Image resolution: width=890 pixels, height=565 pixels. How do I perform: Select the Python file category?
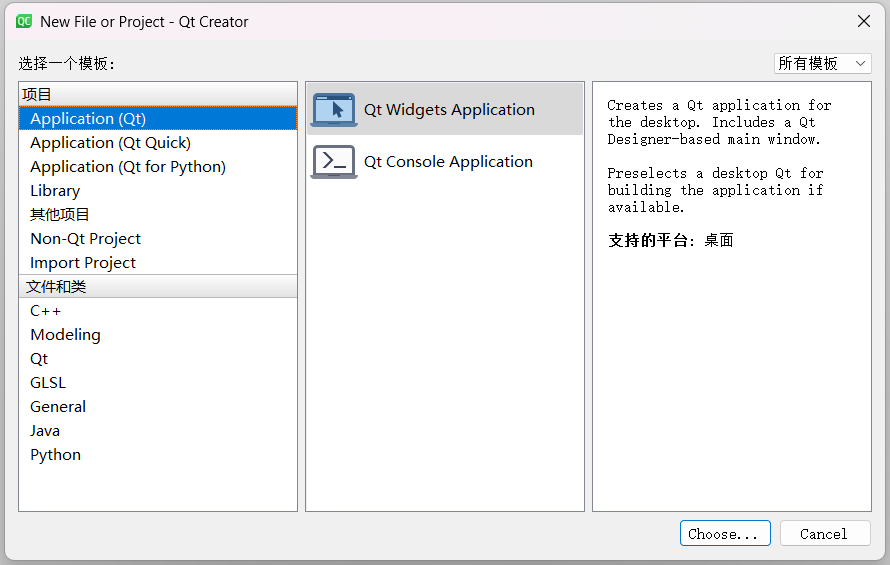pyautogui.click(x=158, y=454)
